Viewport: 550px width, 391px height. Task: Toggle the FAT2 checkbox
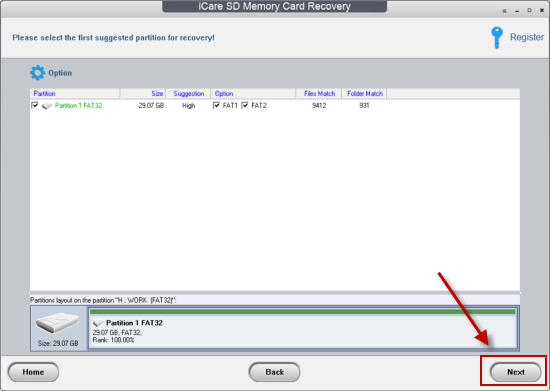(x=245, y=105)
